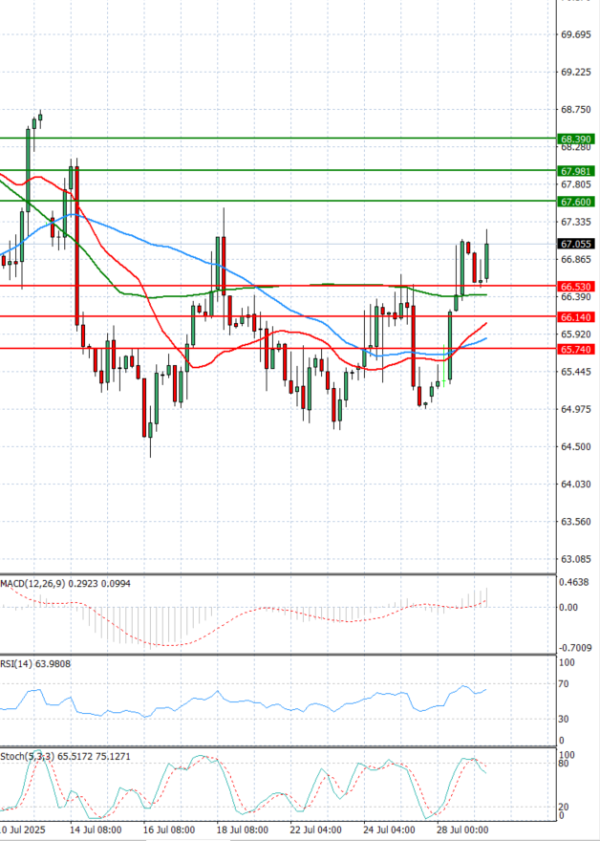
Task: Select the MACD(12,26,9) indicator label
Action: click(33, 583)
